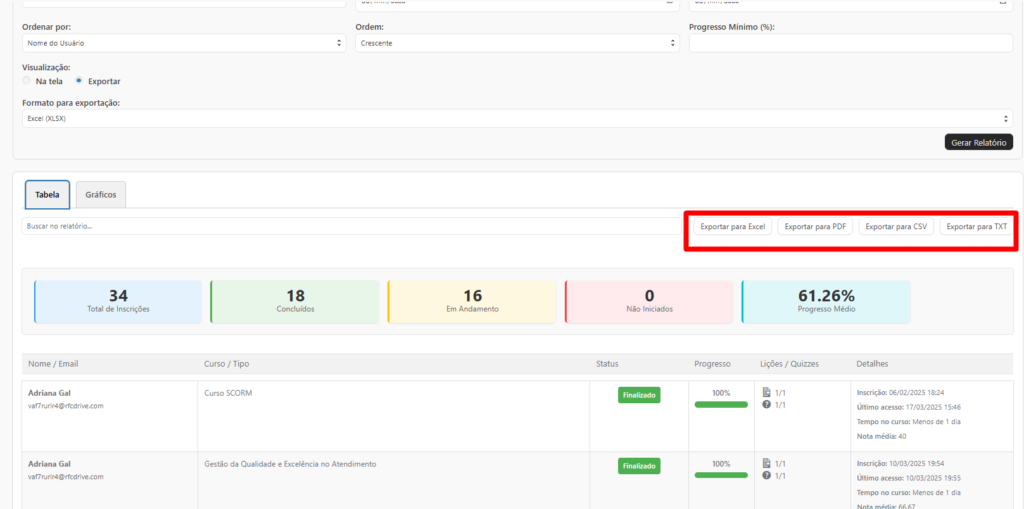Select the 'Na tela' visualization option
1024x509 pixels.
tap(27, 81)
